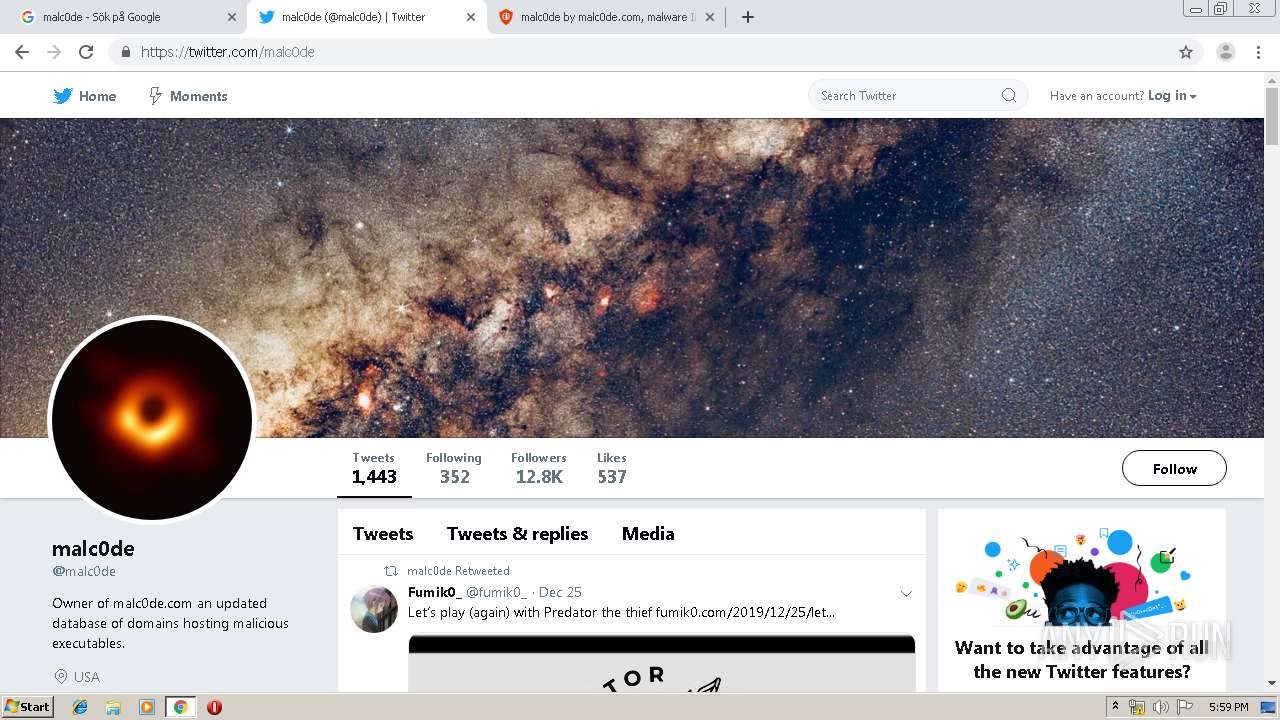
Task: Open the tweet's image preview card
Action: click(x=661, y=663)
